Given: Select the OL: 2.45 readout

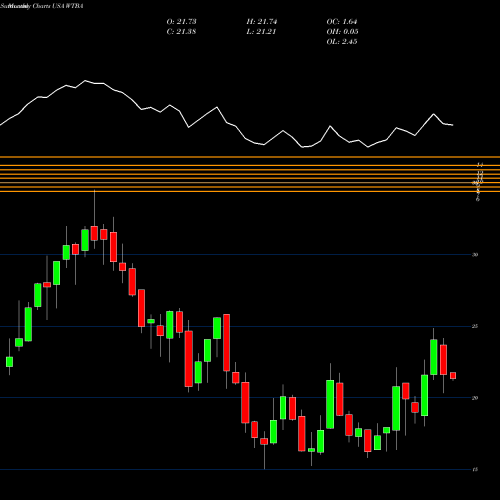Looking at the screenshot, I should pos(342,42).
